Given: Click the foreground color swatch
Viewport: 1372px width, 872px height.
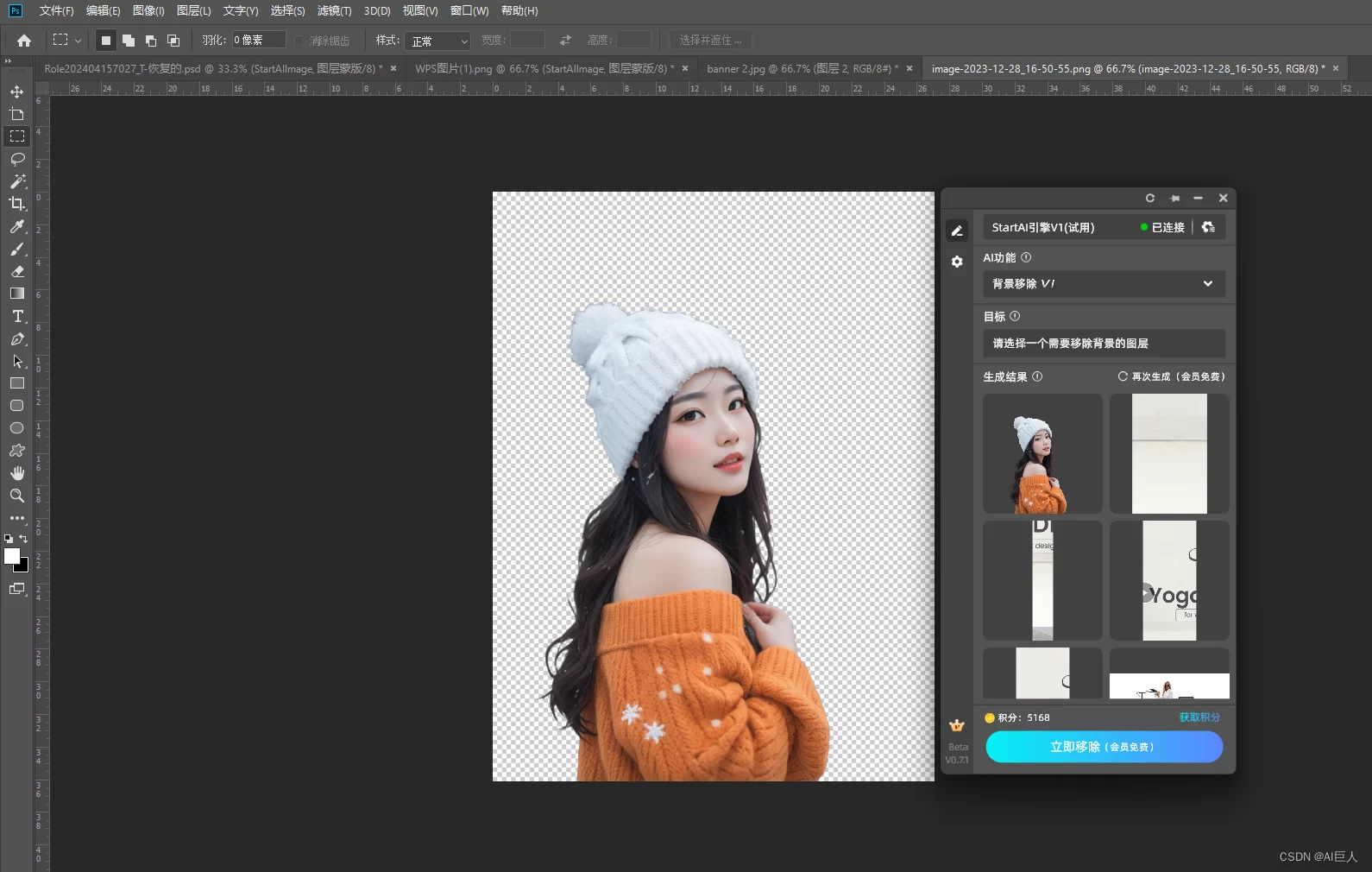Looking at the screenshot, I should [x=11, y=557].
